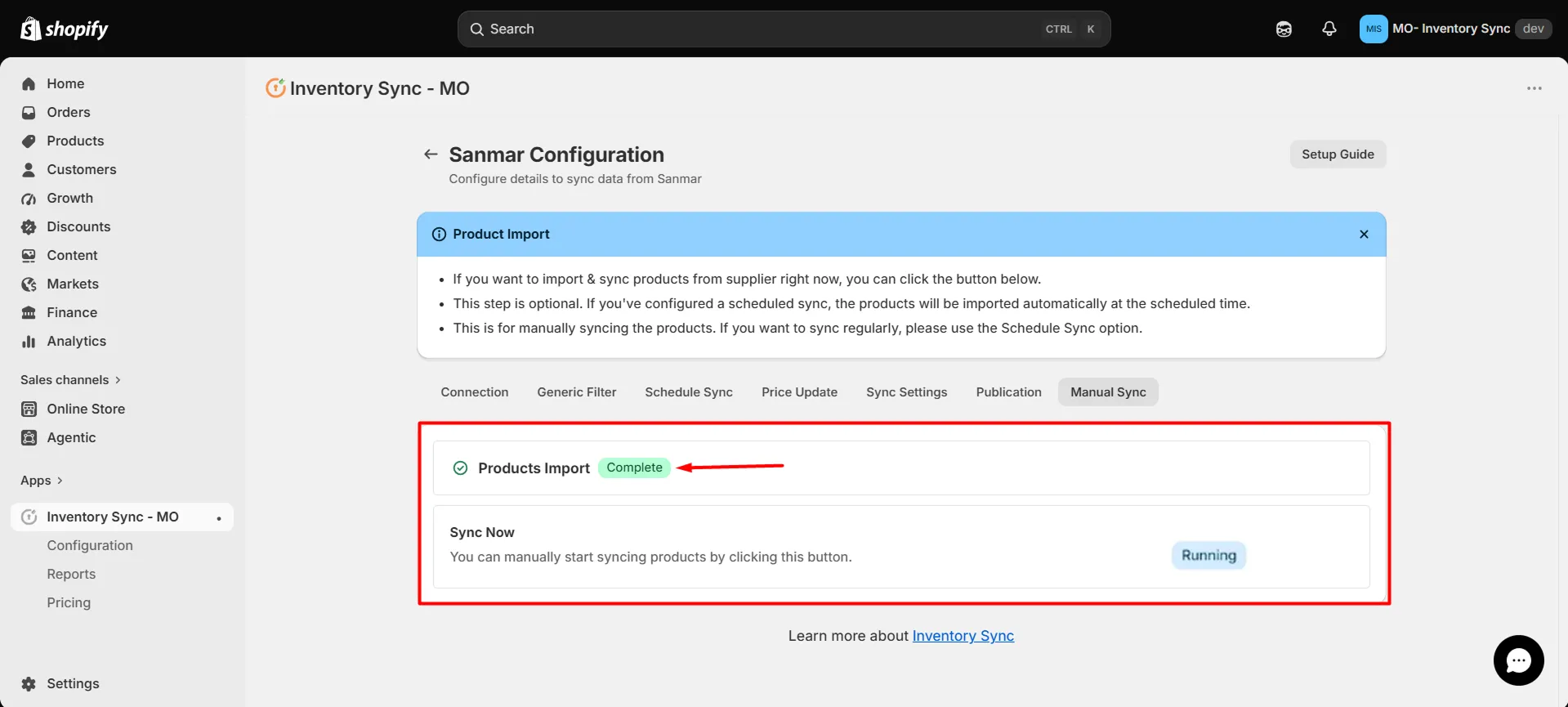Switch to the Publication tab
Image resolution: width=1568 pixels, height=707 pixels.
point(1009,392)
